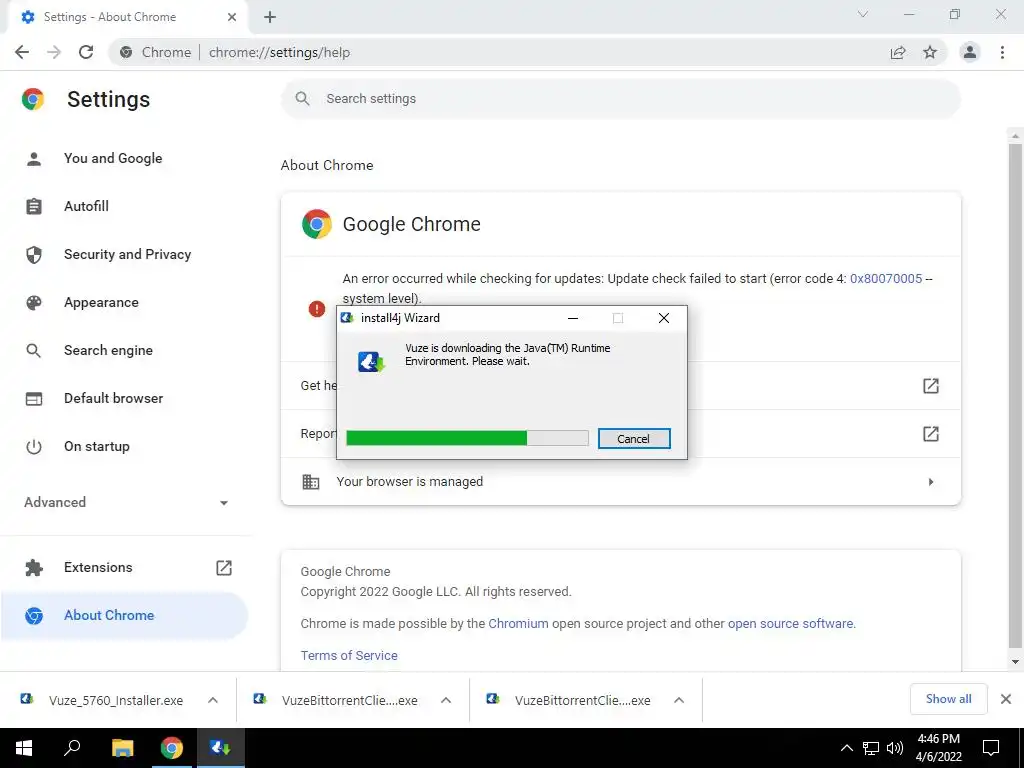Click the site info icon in address bar
1024x768 pixels.
point(126,52)
